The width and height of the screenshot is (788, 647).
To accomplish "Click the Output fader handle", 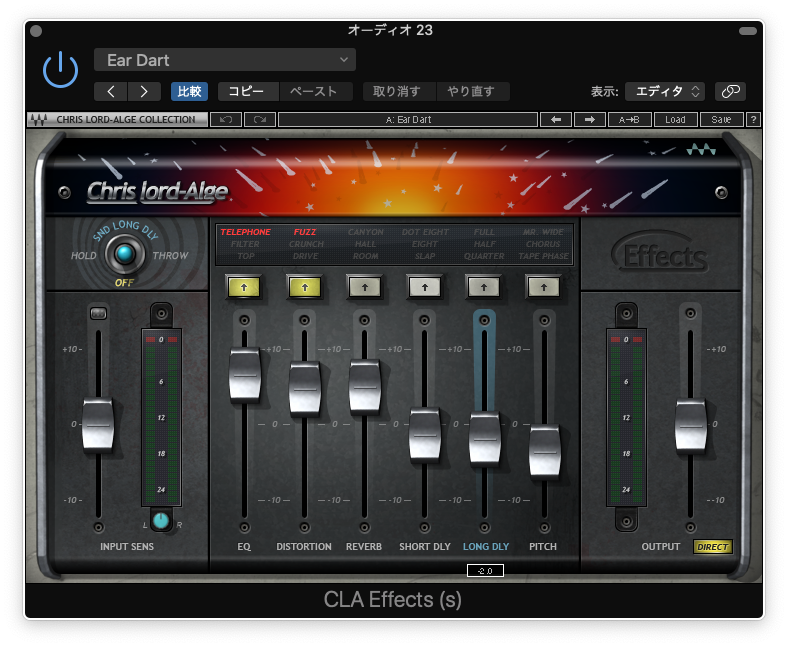I will click(x=691, y=425).
